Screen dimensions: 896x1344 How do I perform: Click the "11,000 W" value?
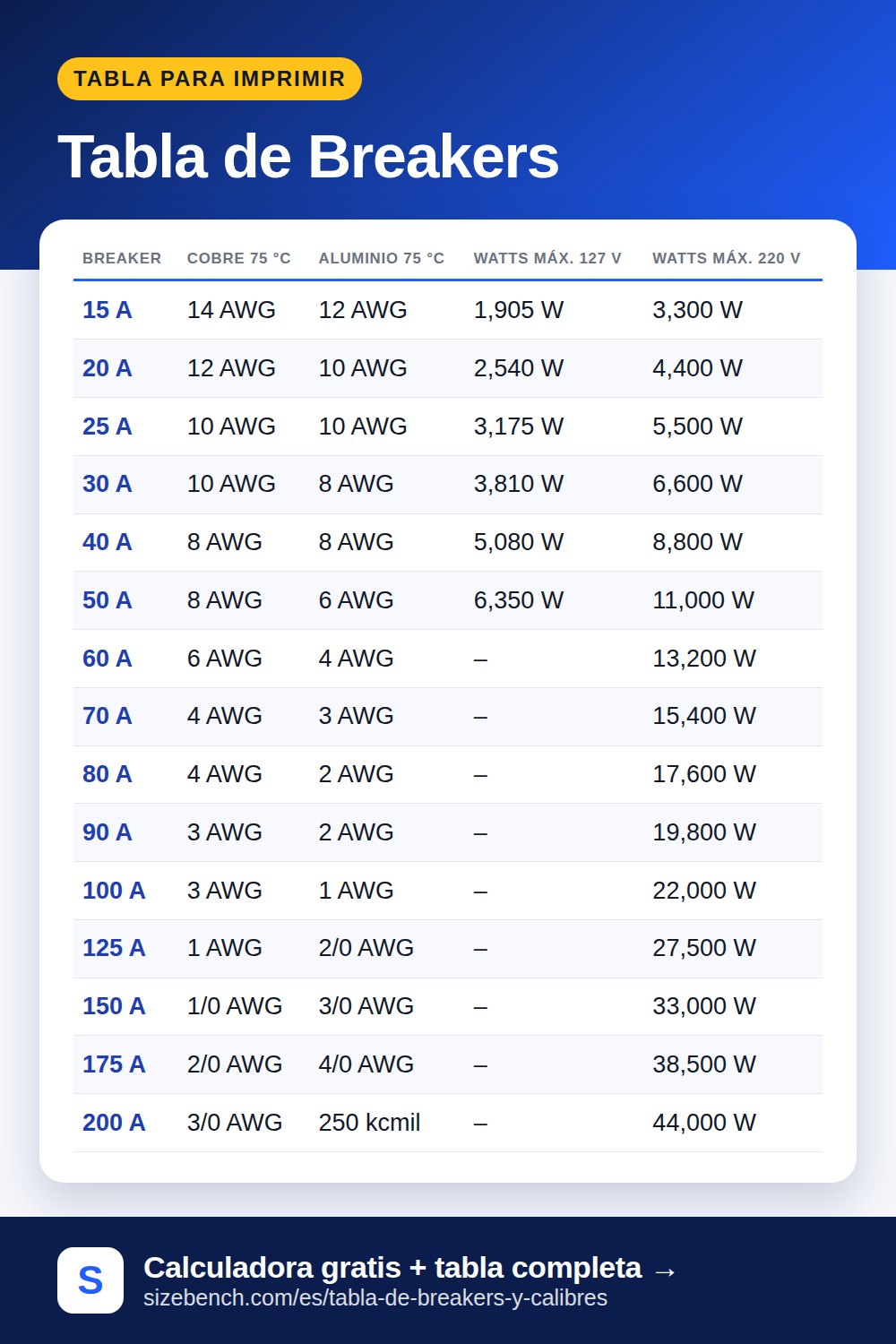[x=703, y=600]
